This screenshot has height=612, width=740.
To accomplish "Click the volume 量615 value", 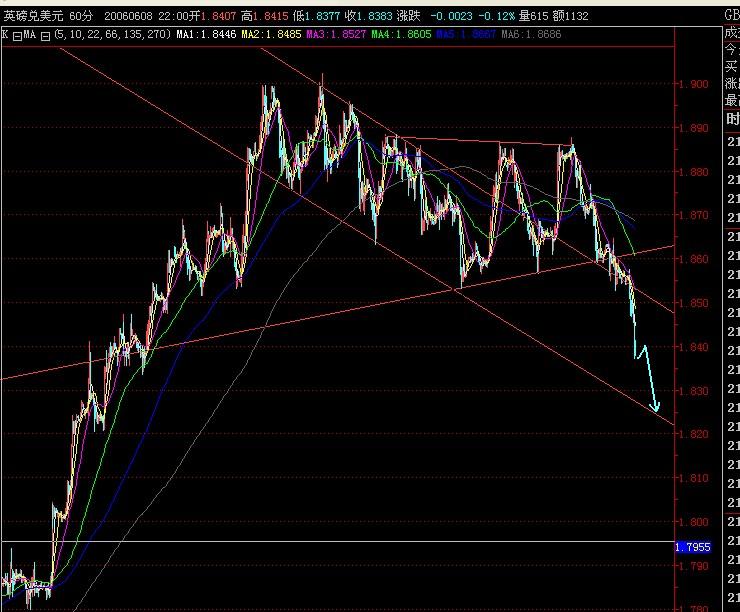I will click(x=533, y=17).
